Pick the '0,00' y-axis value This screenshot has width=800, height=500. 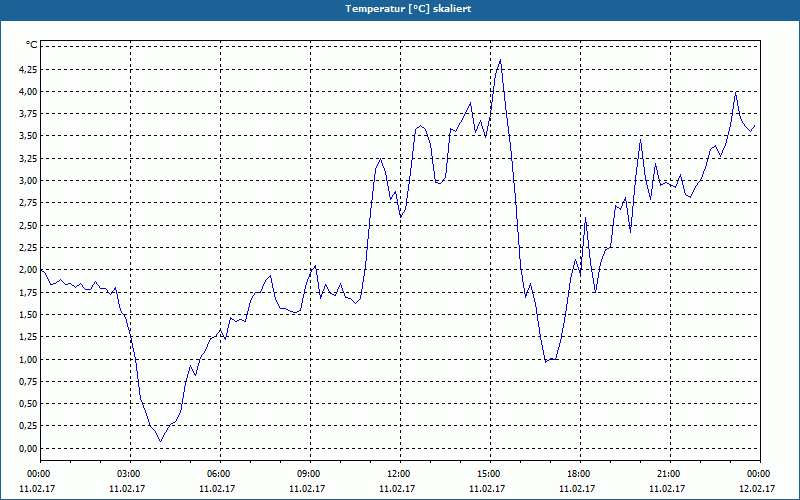pos(28,448)
